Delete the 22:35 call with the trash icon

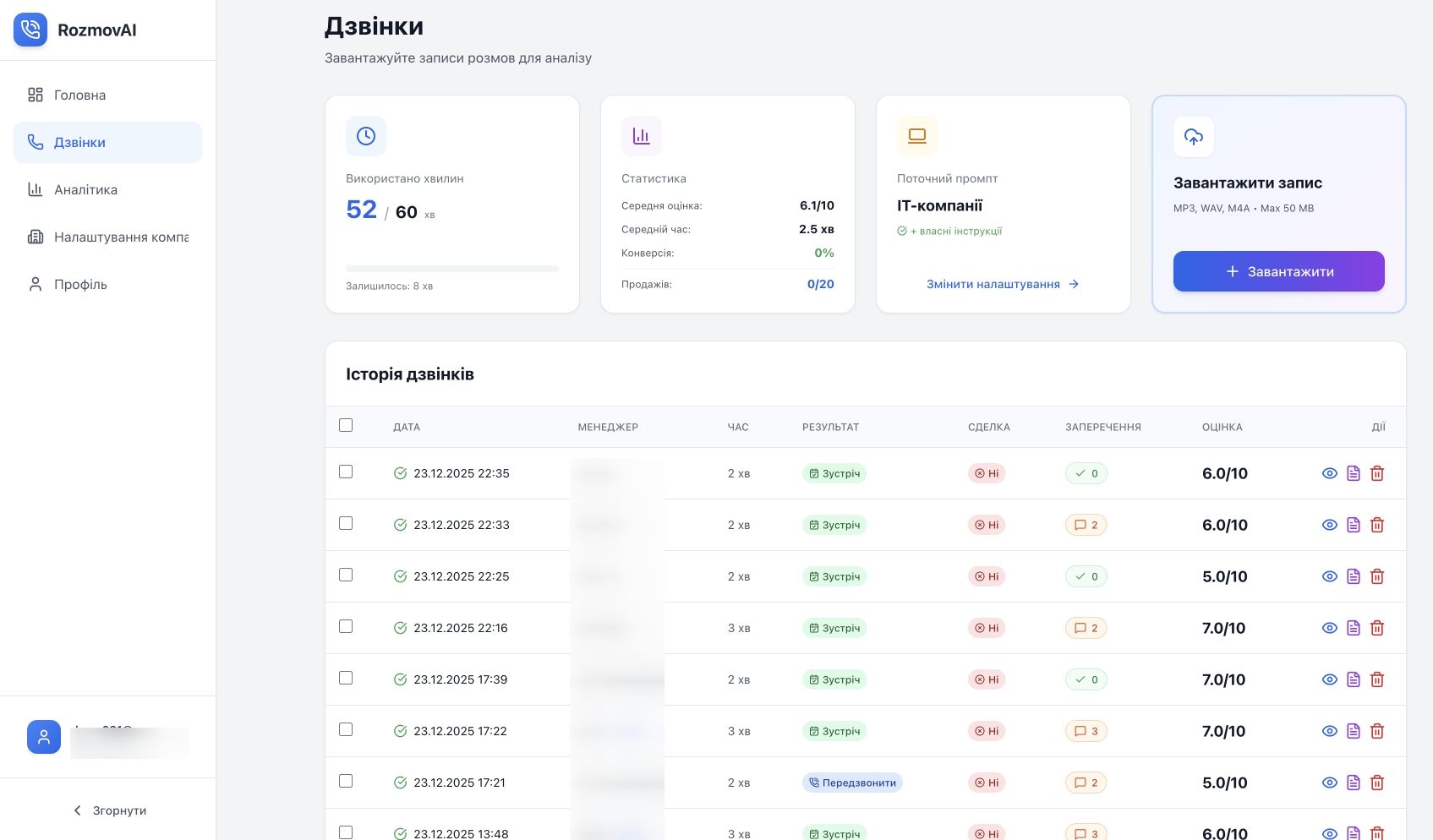pos(1377,473)
